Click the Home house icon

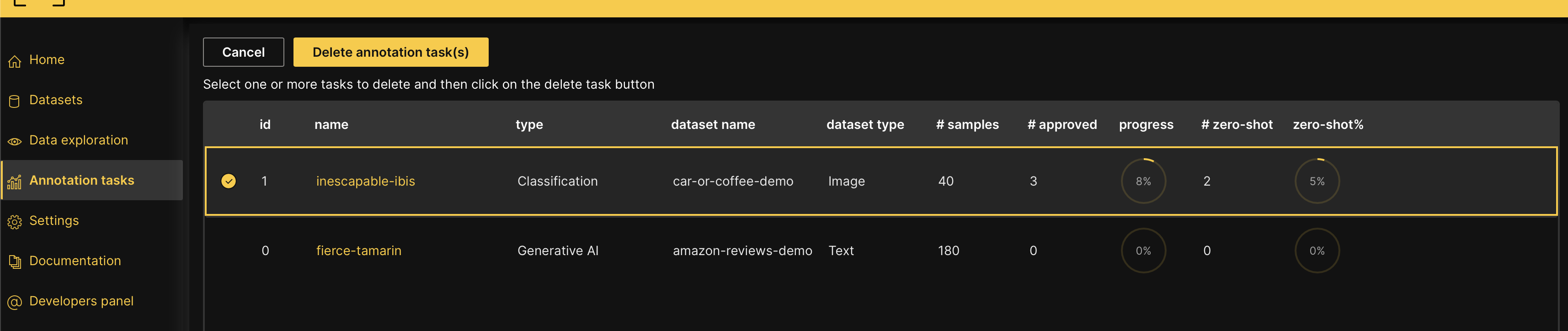click(x=15, y=61)
